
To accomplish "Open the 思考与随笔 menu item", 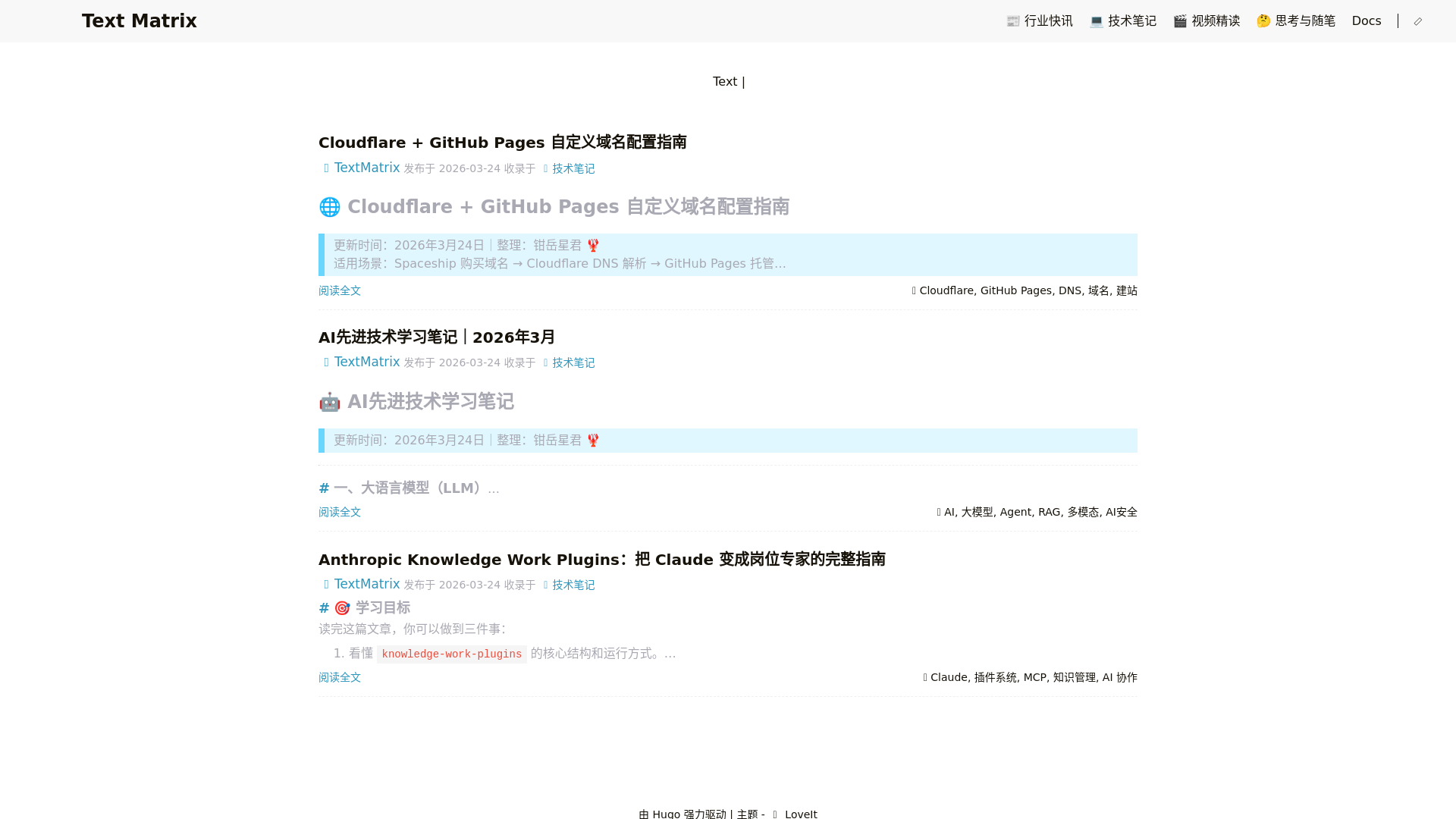I will [1296, 21].
